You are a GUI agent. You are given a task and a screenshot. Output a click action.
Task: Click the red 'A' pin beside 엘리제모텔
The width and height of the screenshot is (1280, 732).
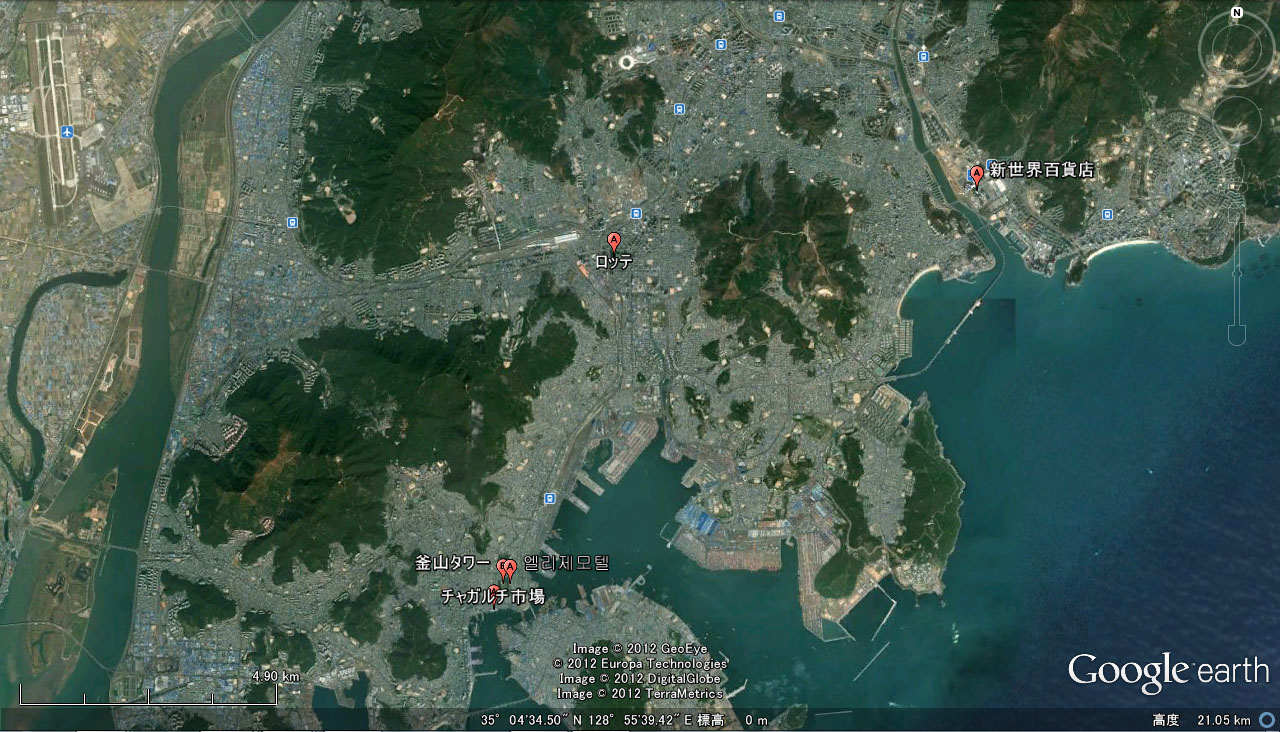pos(509,569)
